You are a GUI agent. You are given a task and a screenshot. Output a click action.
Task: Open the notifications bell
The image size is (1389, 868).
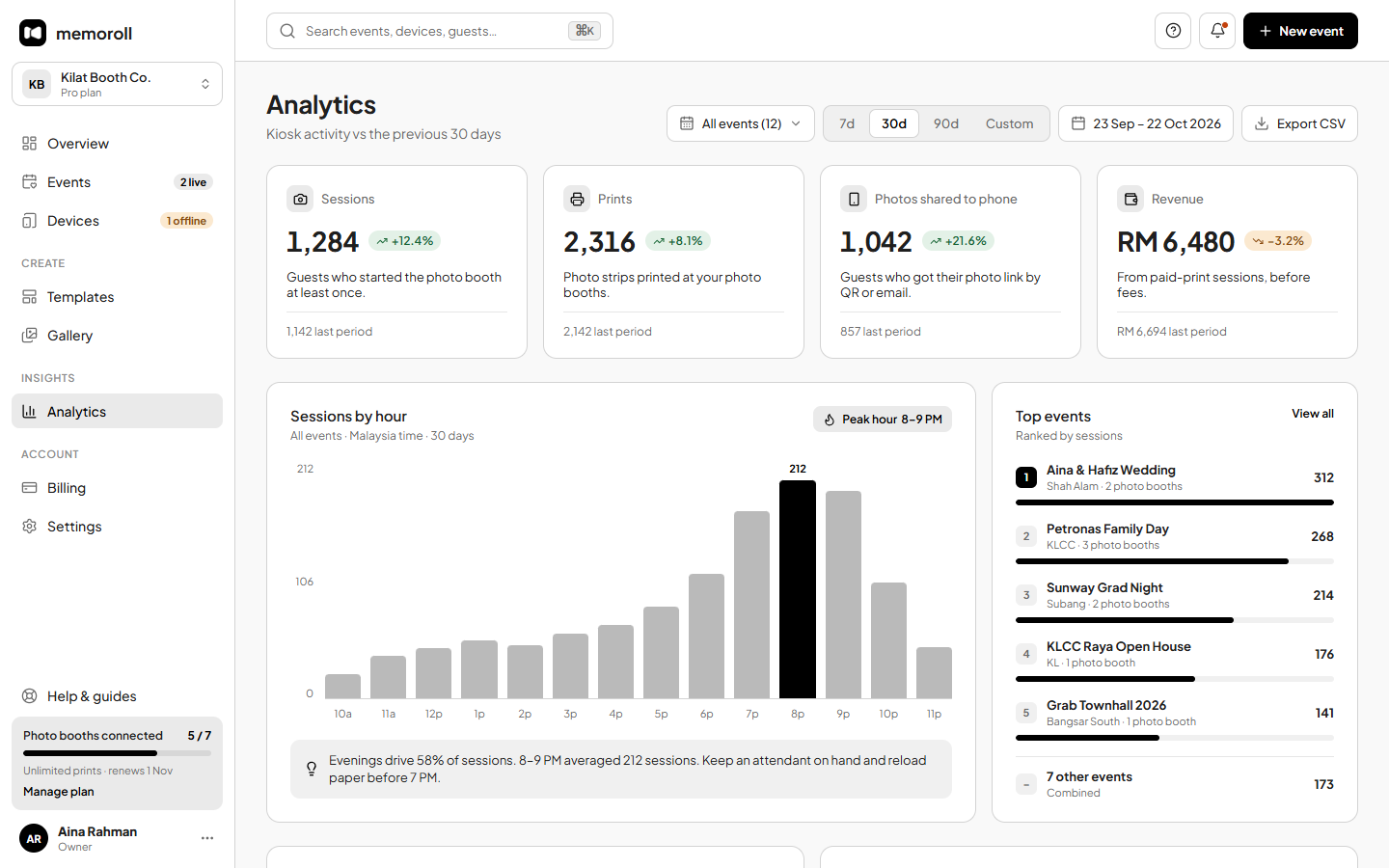click(1217, 31)
